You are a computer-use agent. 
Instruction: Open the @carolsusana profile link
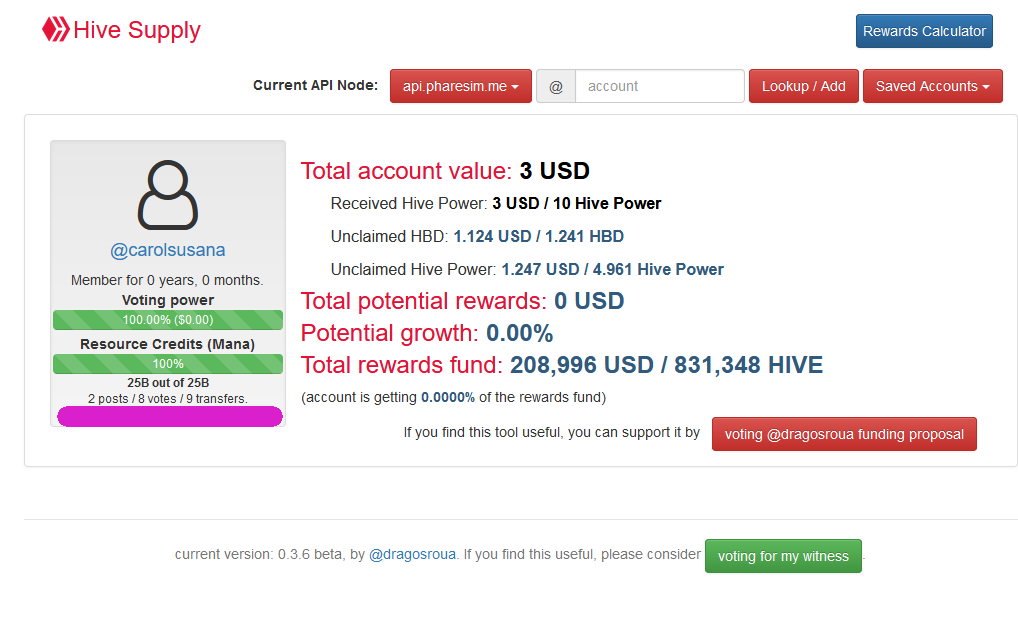tap(168, 250)
